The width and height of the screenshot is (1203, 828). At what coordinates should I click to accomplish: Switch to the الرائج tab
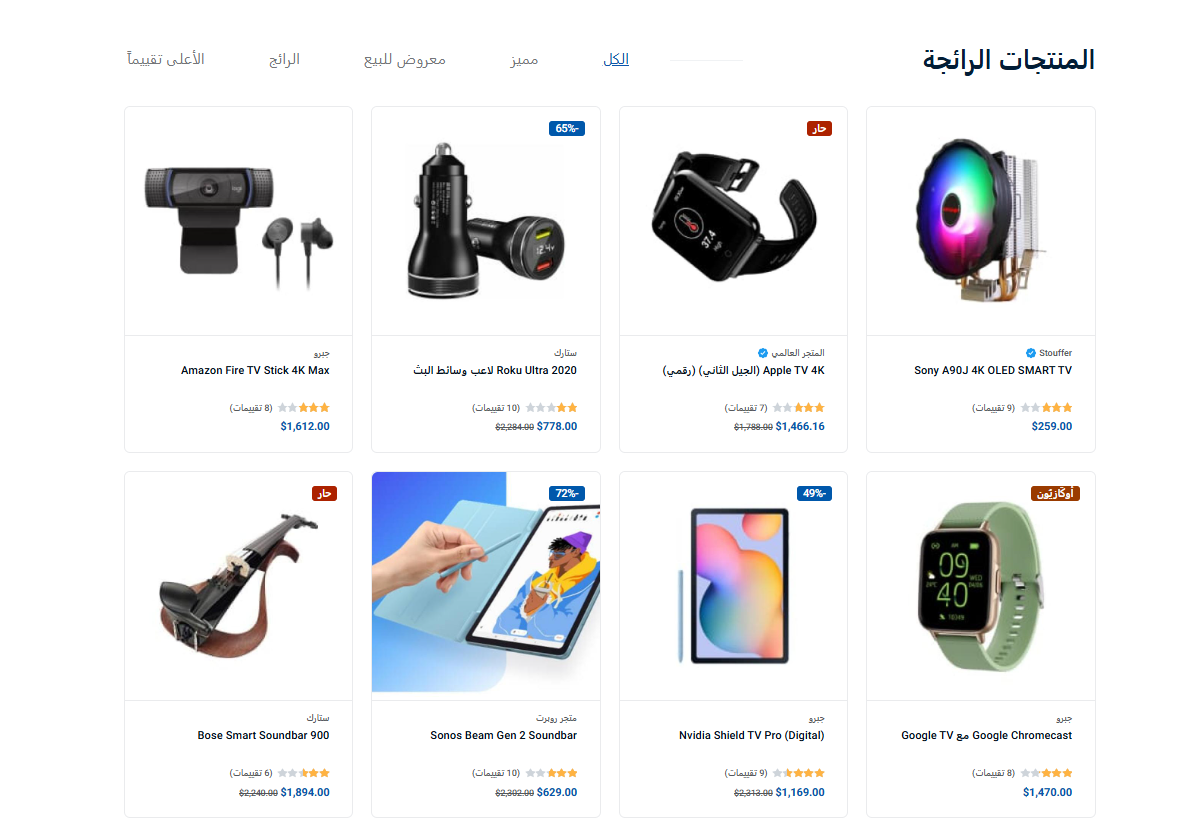click(284, 59)
